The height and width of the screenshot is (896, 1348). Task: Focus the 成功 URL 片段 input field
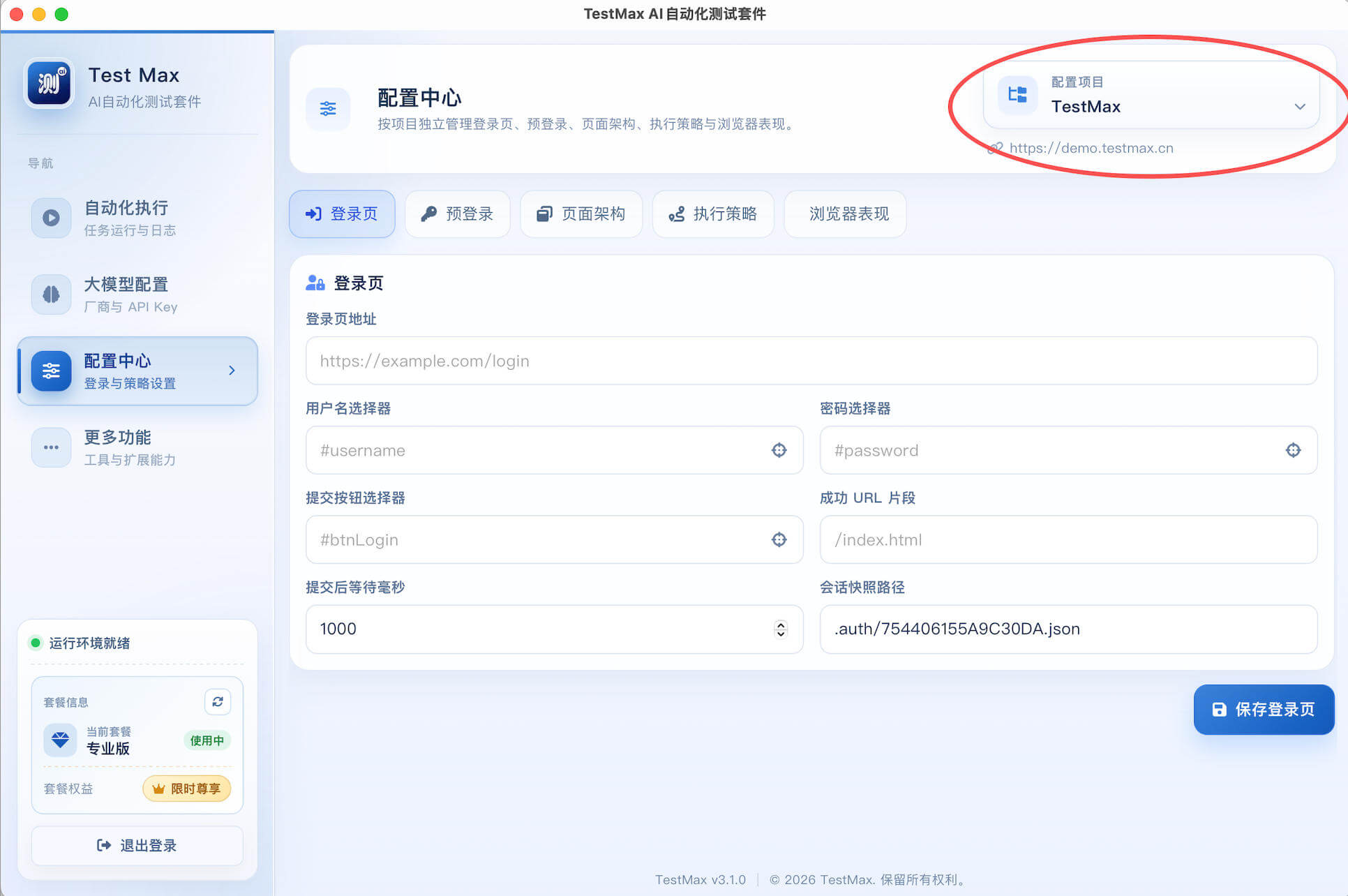click(x=1069, y=539)
